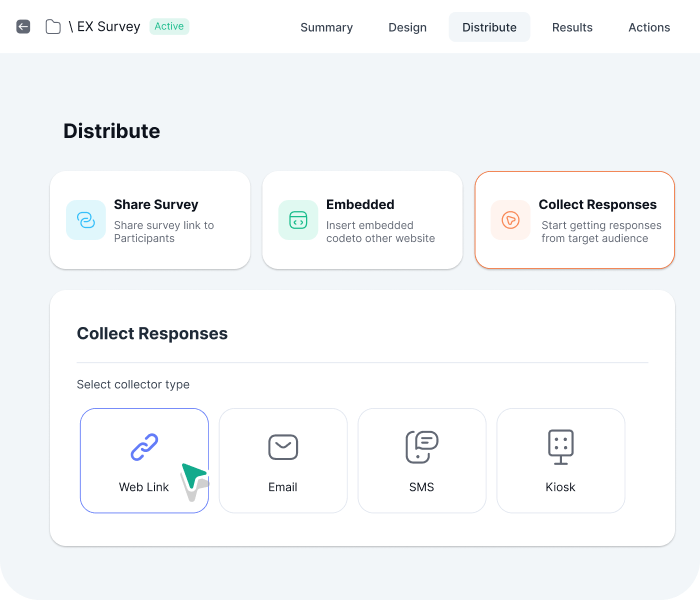Select the Distribute tab
The width and height of the screenshot is (700, 600).
click(489, 27)
